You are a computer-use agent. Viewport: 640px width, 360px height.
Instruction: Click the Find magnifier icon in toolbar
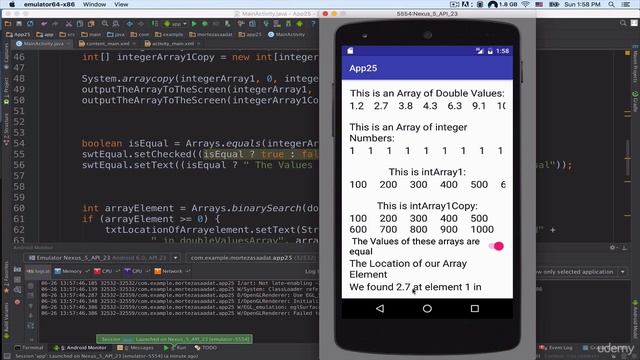pos(105,24)
